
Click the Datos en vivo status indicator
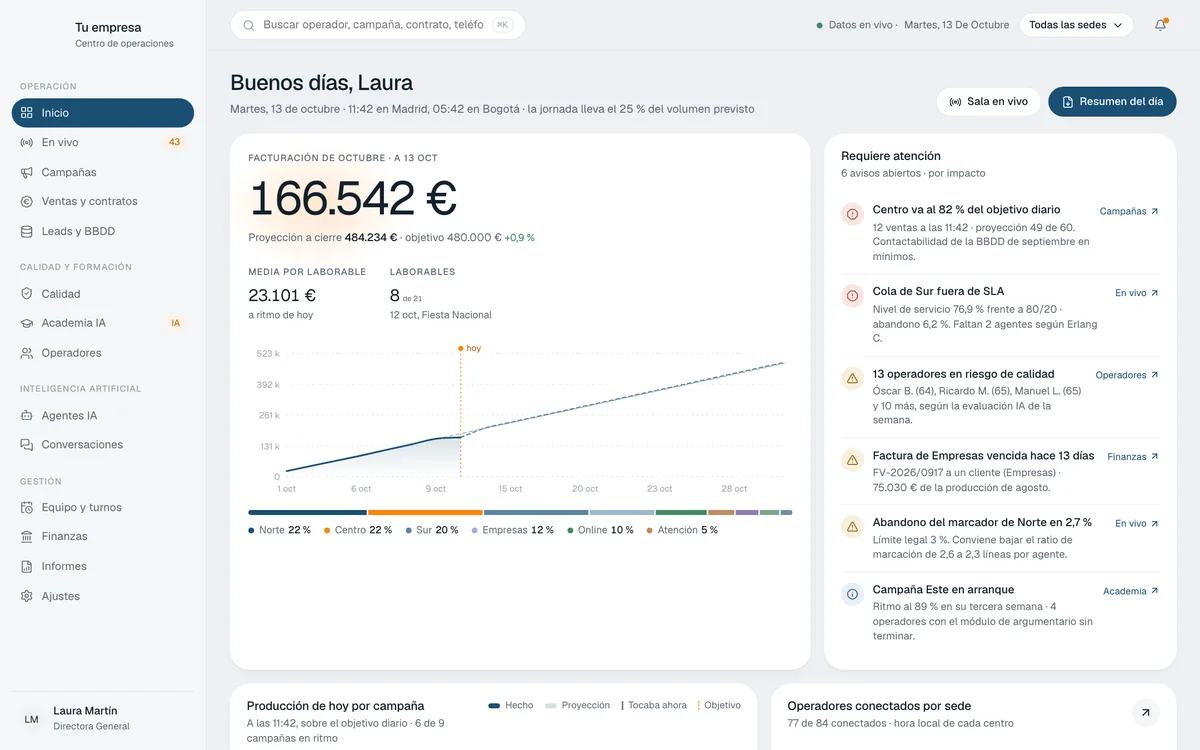click(855, 25)
